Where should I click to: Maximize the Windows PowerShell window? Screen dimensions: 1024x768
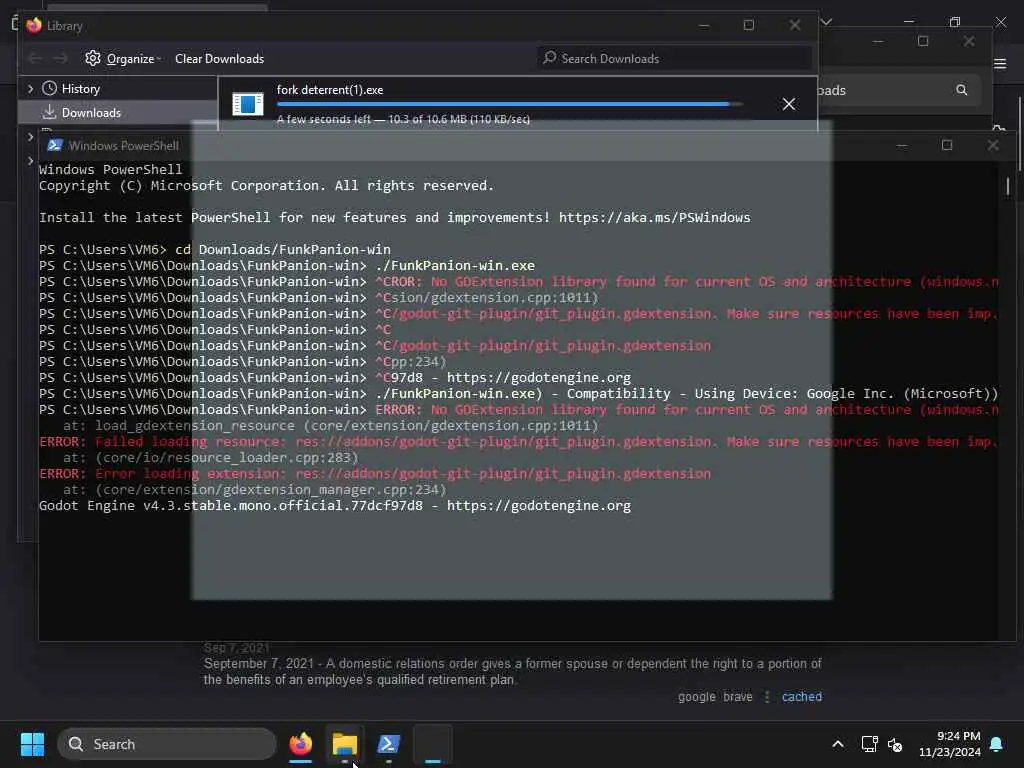click(x=947, y=145)
